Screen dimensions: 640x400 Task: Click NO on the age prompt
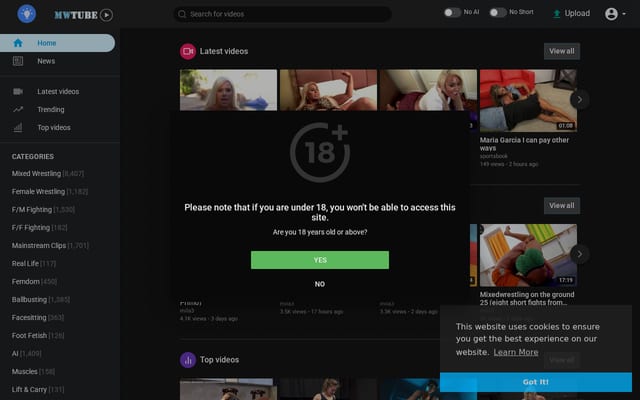[320, 284]
